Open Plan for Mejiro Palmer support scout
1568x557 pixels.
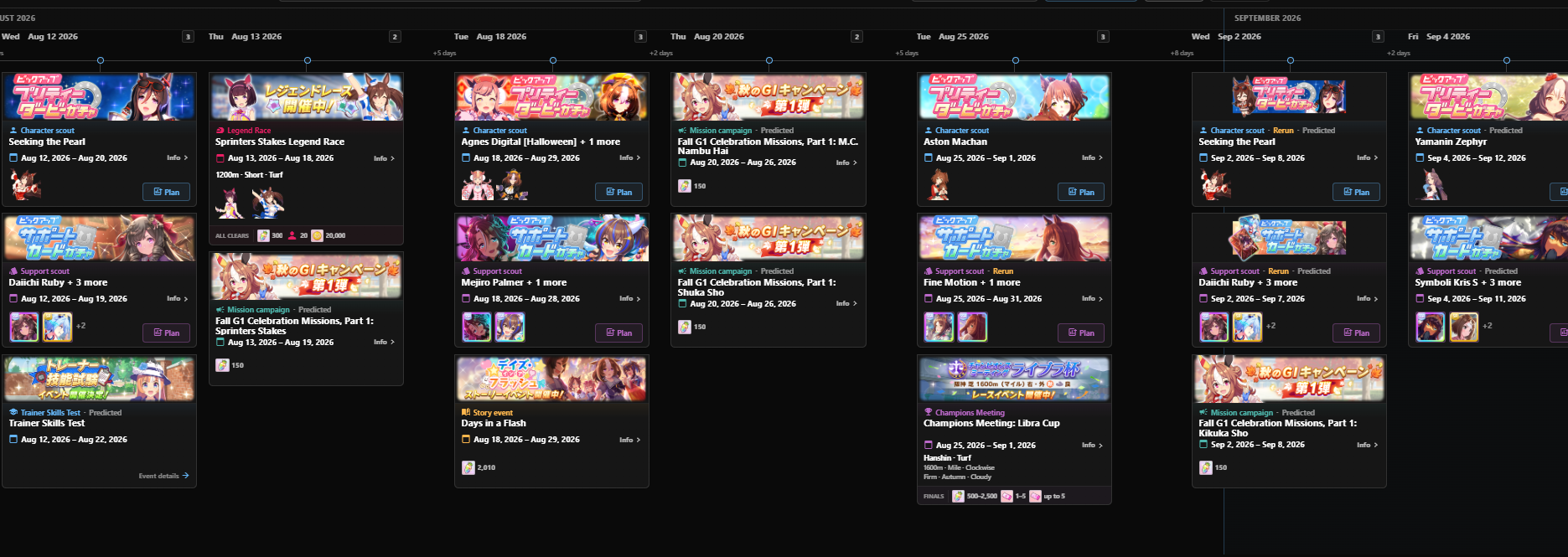click(618, 333)
